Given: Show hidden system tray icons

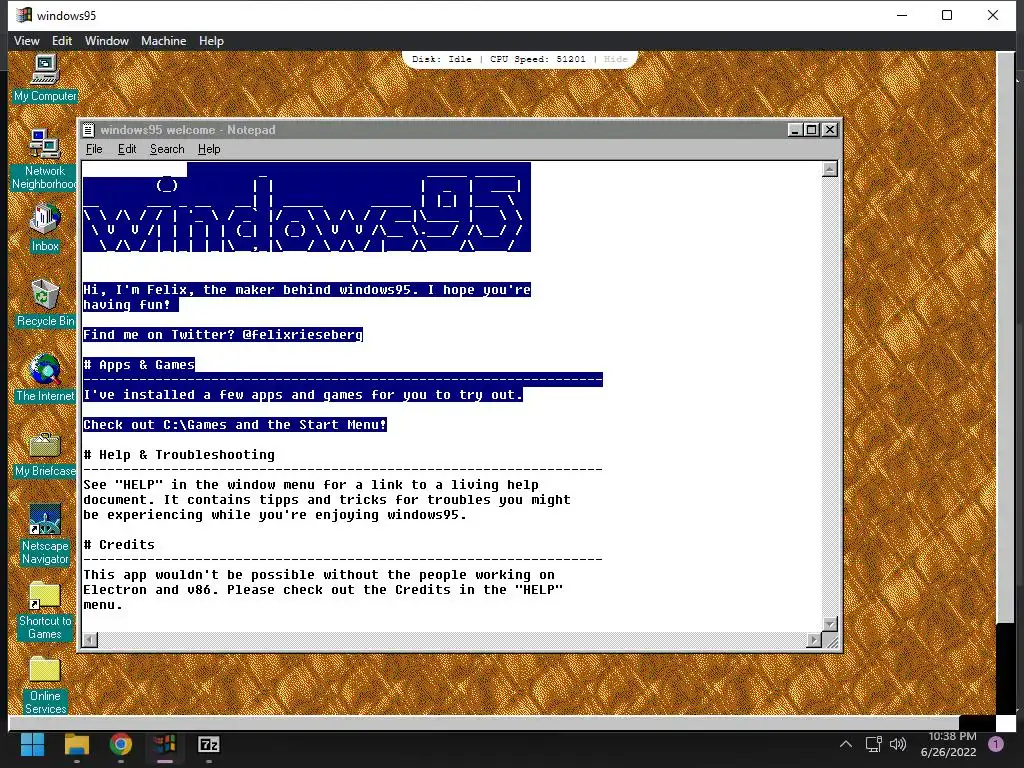Looking at the screenshot, I should (846, 744).
